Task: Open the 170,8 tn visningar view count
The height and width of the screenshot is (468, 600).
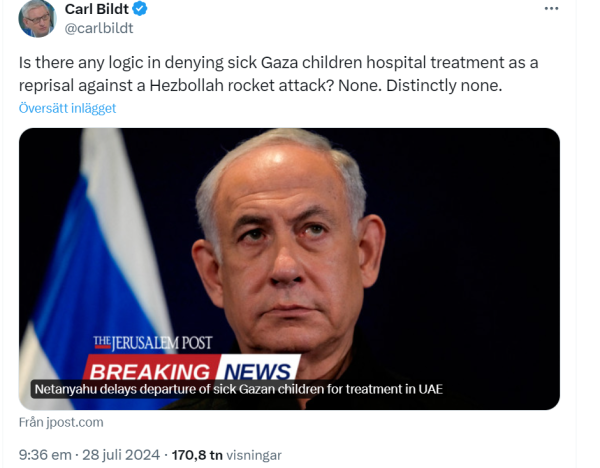Action: (227, 455)
